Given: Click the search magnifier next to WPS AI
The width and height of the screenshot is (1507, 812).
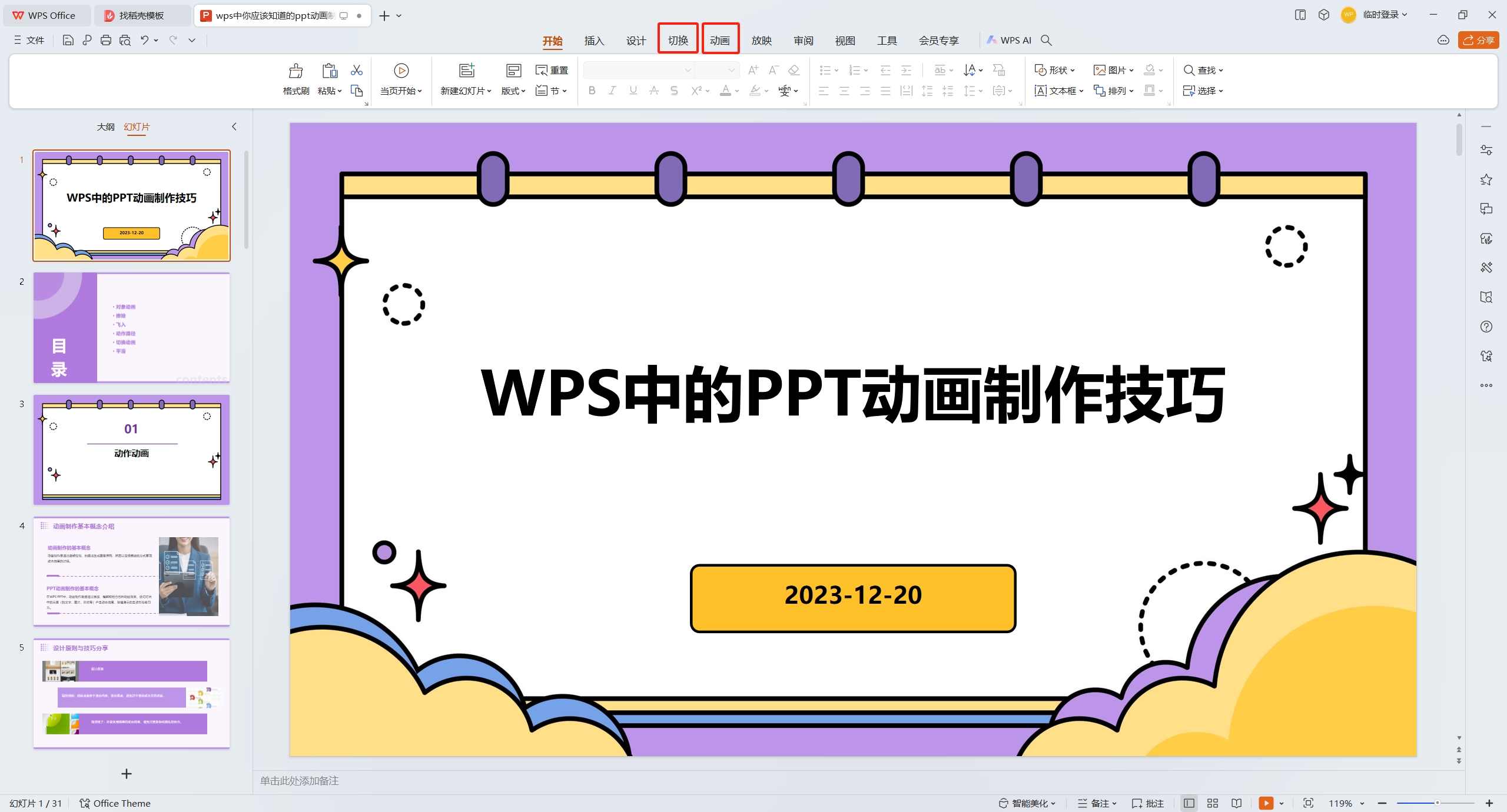Looking at the screenshot, I should [1046, 40].
